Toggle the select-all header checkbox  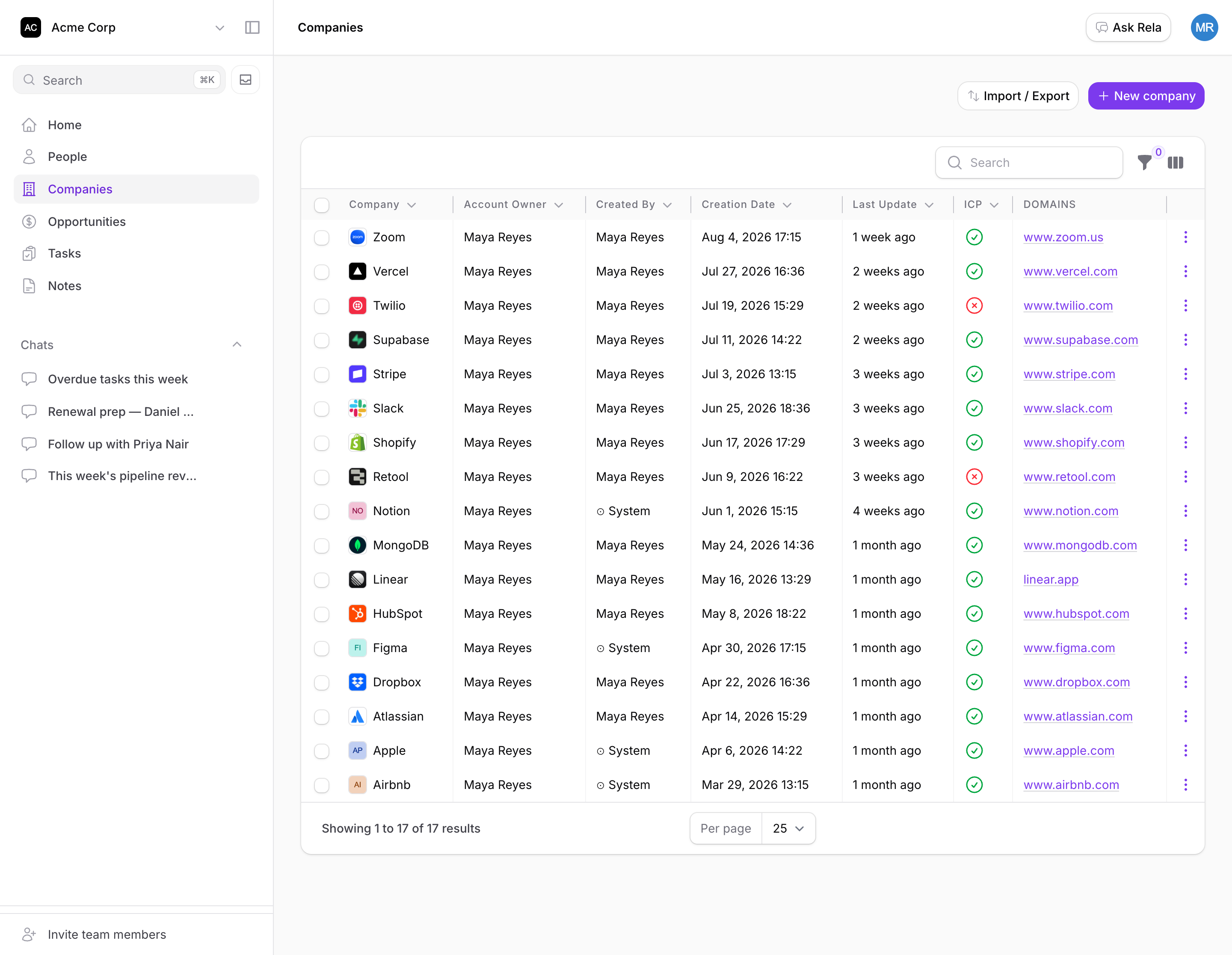[x=322, y=205]
